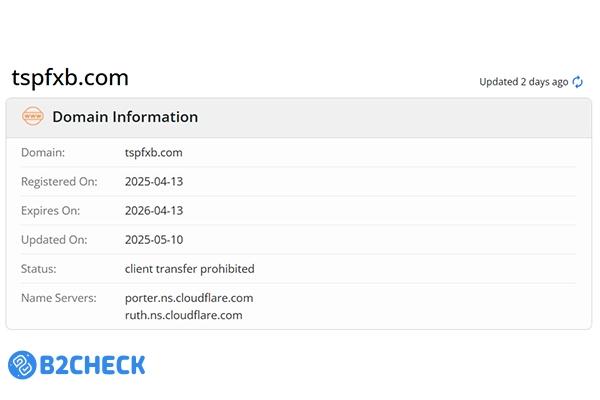Click the B2CHECK brand text
600x400 pixels.
92,365
